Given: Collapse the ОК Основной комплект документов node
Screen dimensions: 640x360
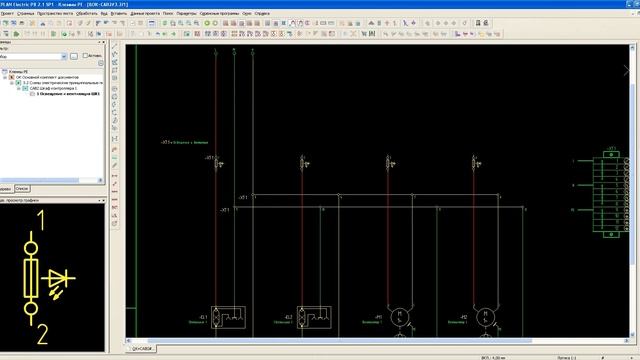Looking at the screenshot, I should coord(5,77).
